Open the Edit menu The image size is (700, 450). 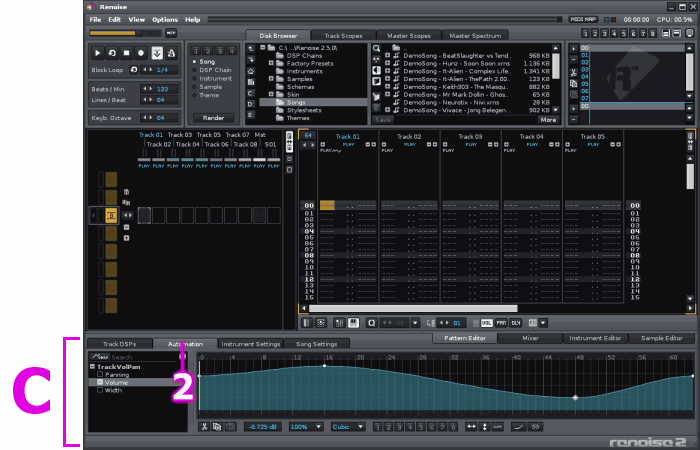pos(114,20)
